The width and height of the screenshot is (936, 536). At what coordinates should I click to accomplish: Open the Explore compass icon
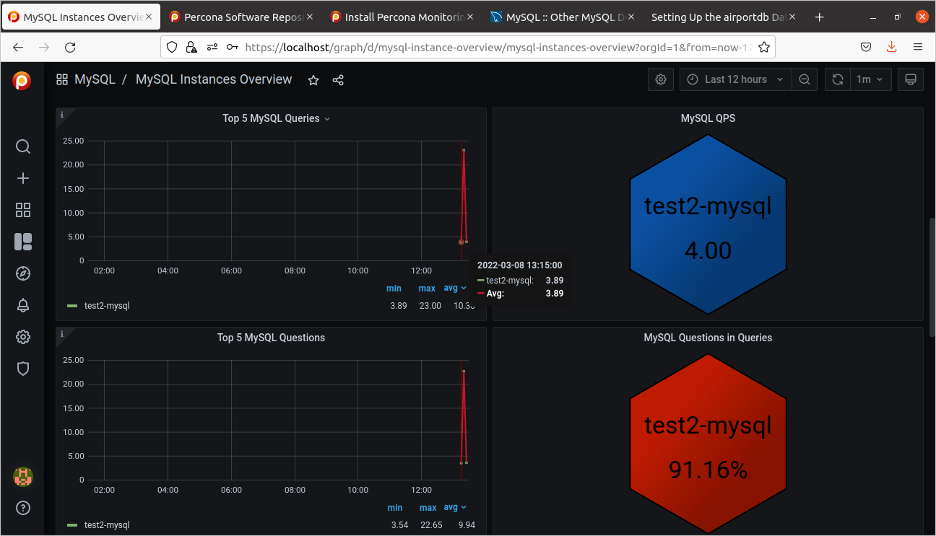pyautogui.click(x=23, y=273)
